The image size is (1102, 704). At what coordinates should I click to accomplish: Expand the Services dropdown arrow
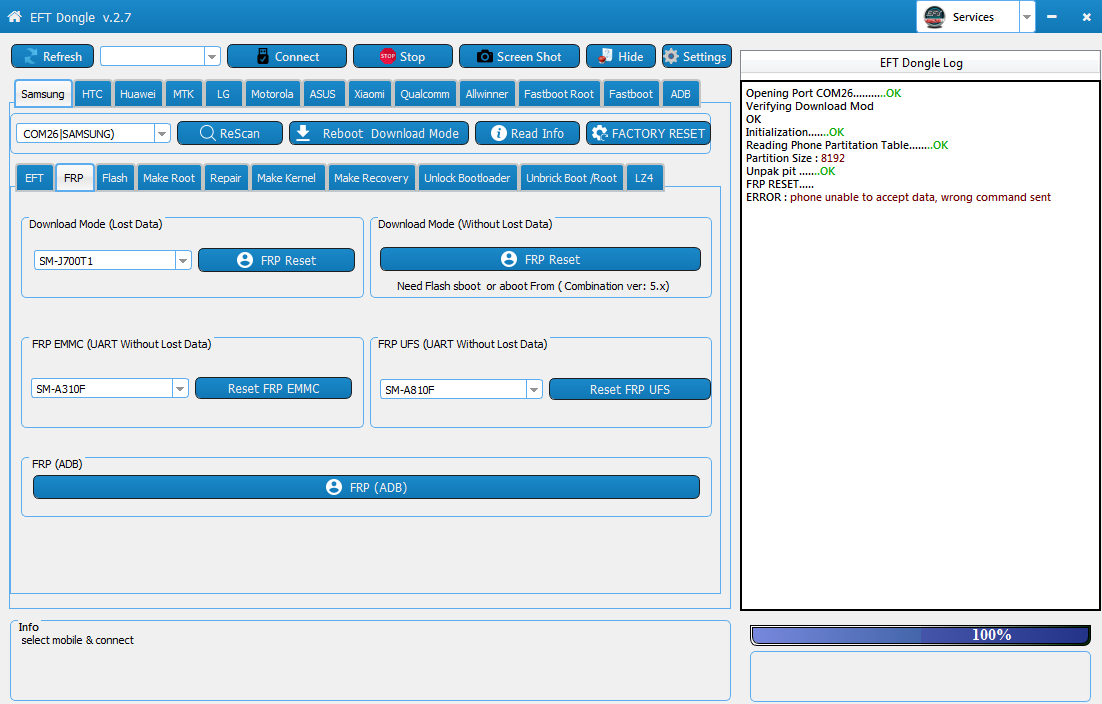pos(1027,17)
